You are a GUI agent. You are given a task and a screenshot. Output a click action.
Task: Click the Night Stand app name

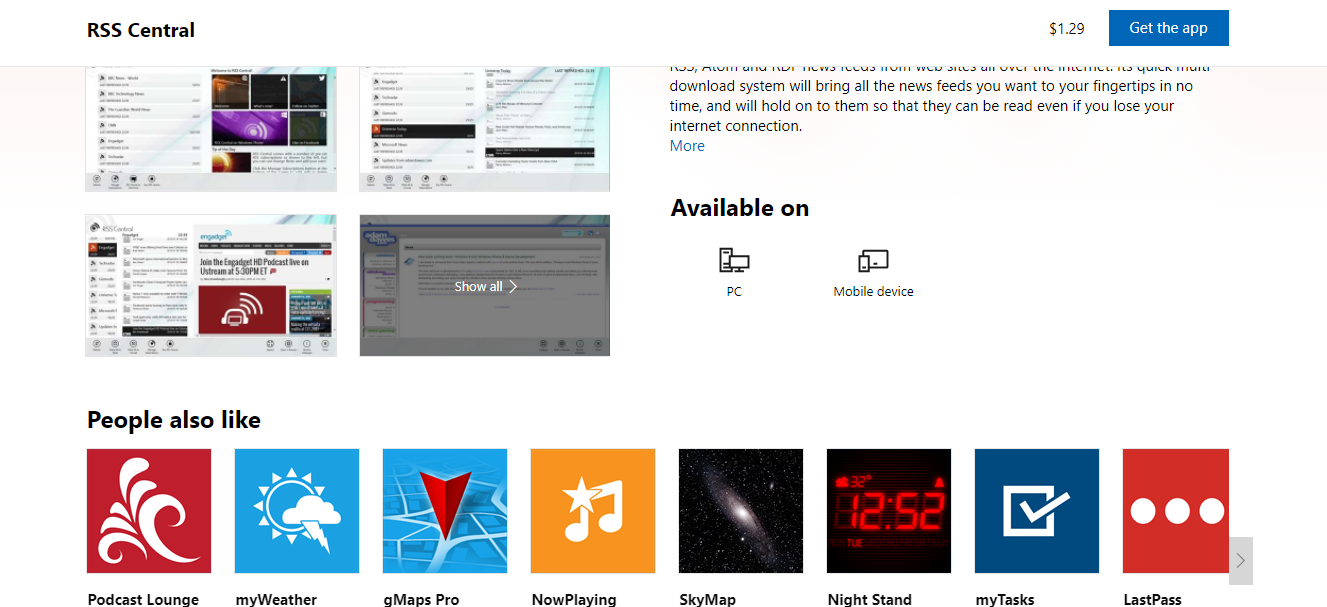tap(870, 599)
